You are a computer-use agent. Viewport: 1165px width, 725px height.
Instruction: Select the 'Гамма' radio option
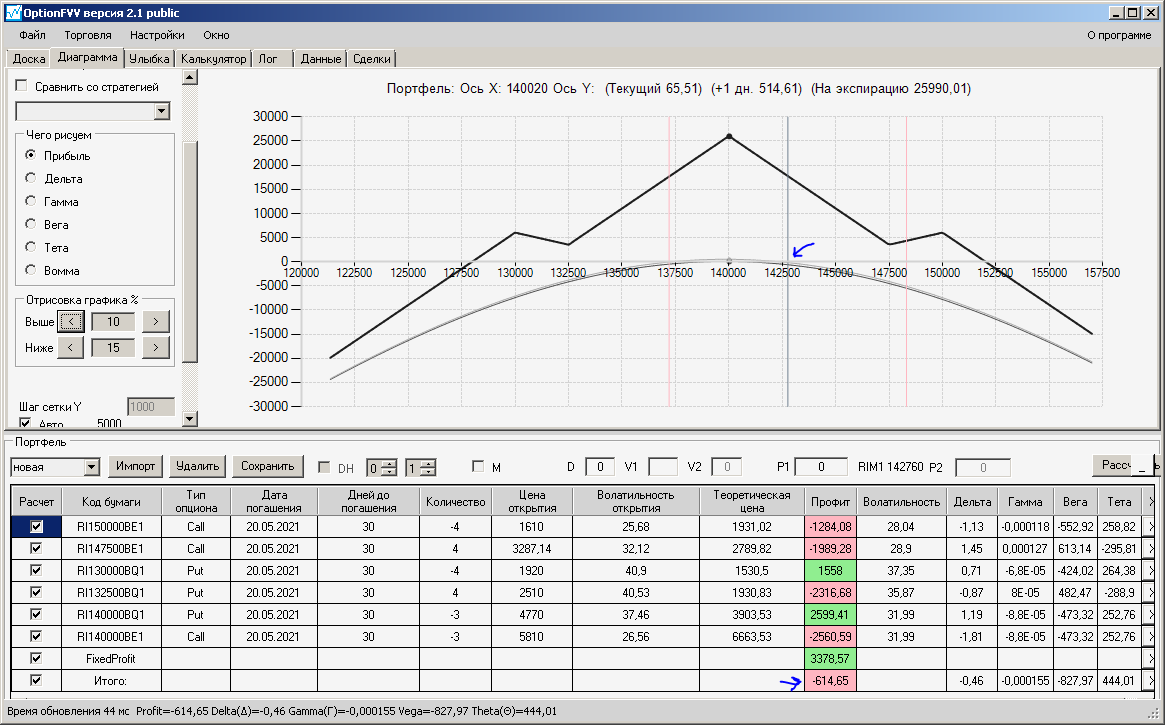30,201
